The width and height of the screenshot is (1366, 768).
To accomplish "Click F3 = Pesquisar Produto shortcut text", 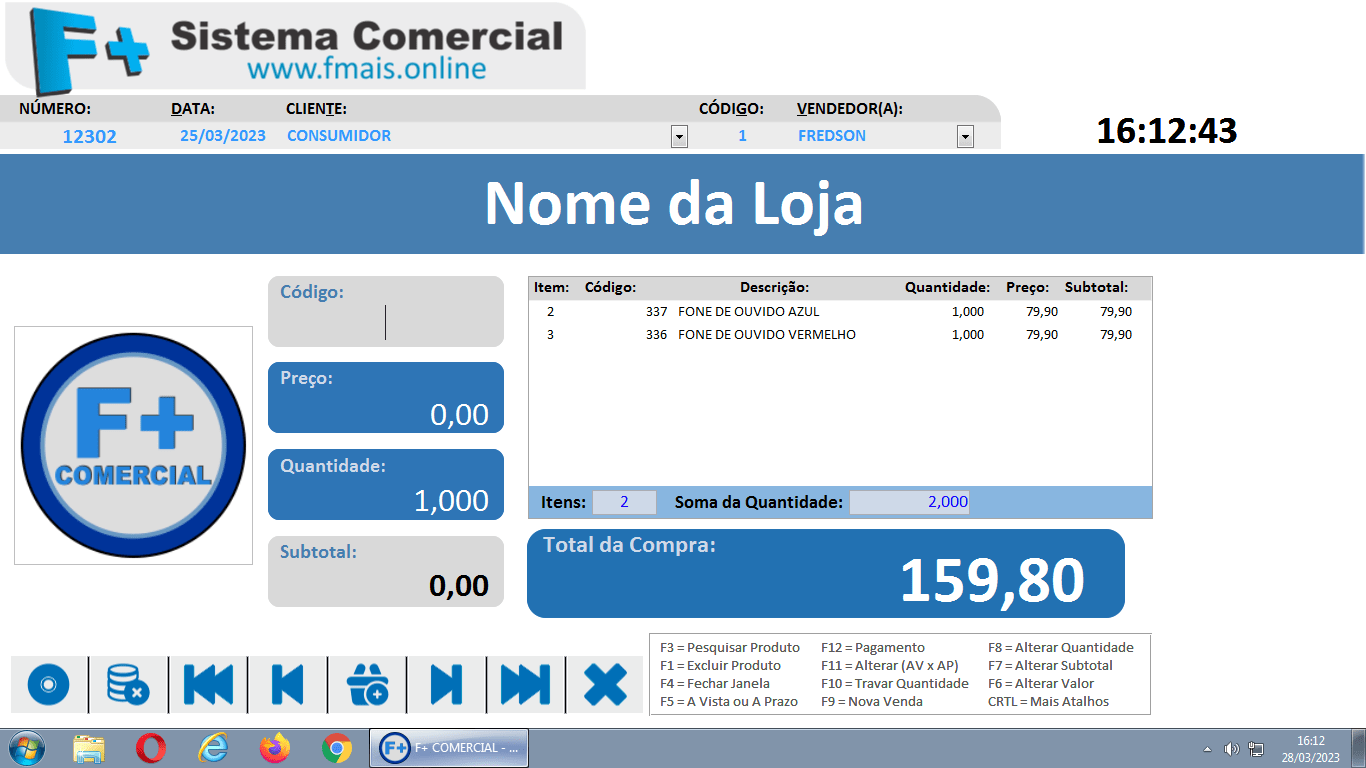I will coord(730,648).
